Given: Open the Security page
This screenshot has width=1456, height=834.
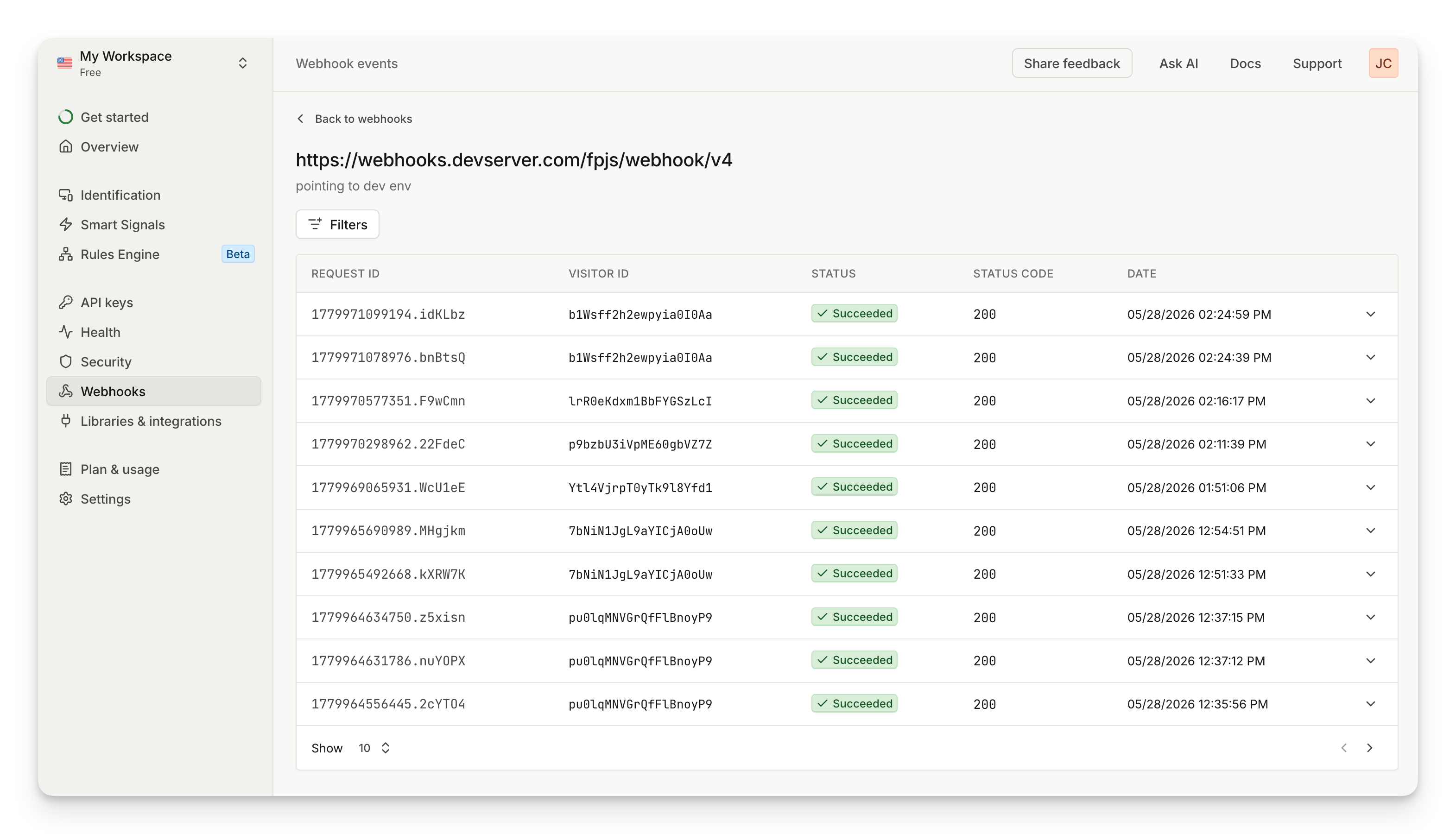Looking at the screenshot, I should 153,362.
